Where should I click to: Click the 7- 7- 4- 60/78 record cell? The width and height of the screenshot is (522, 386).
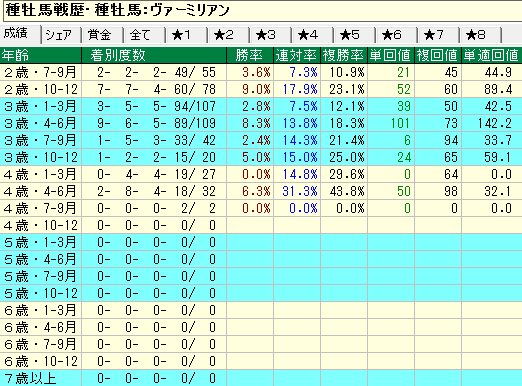[154, 89]
